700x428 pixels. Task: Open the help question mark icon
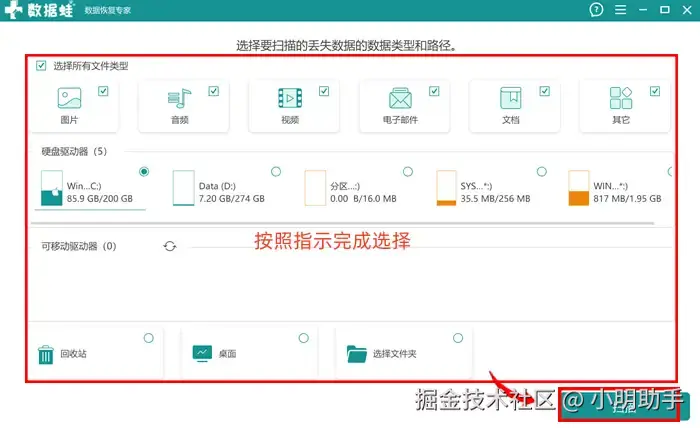pos(596,9)
